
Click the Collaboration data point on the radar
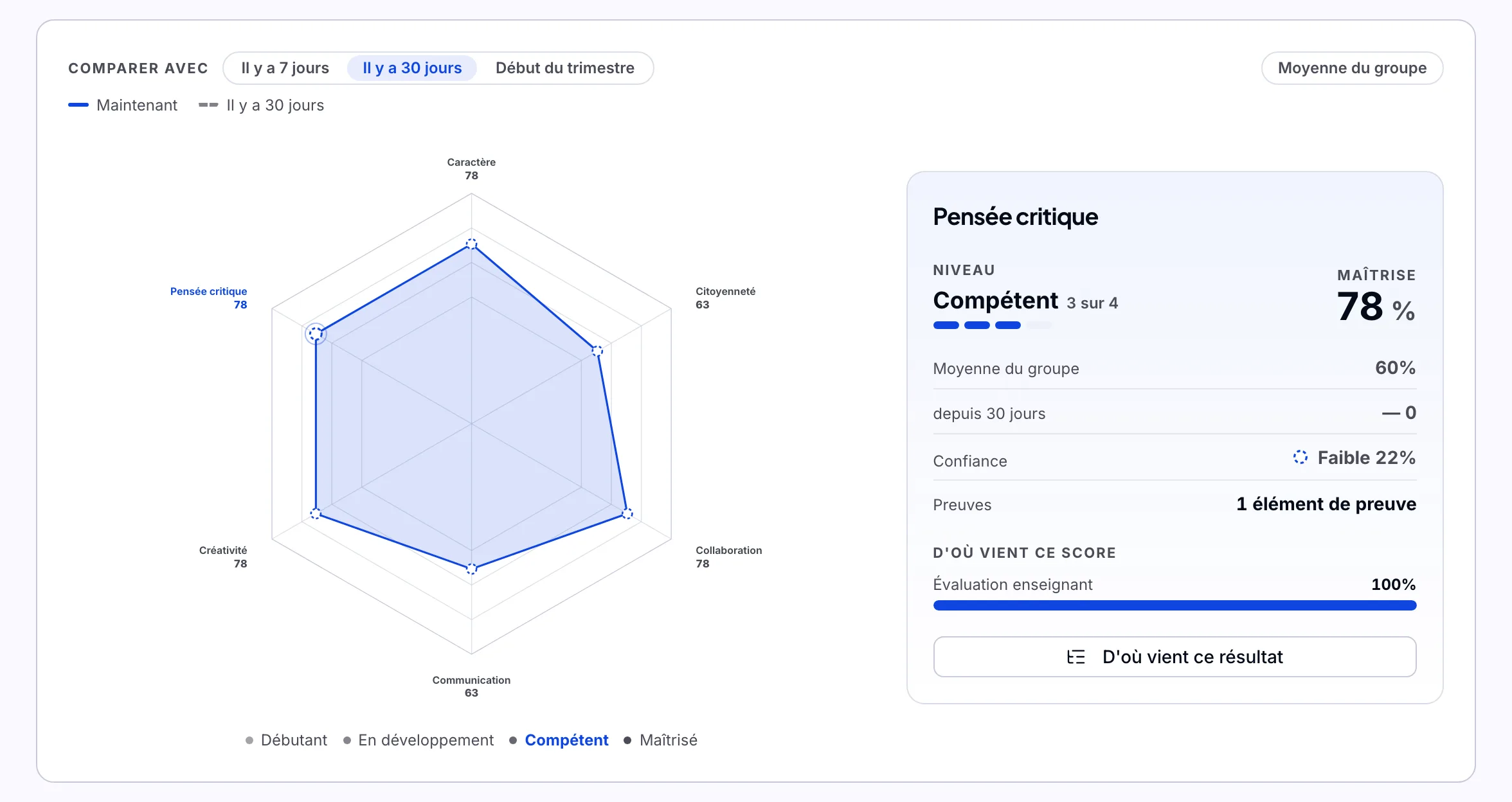tap(627, 513)
